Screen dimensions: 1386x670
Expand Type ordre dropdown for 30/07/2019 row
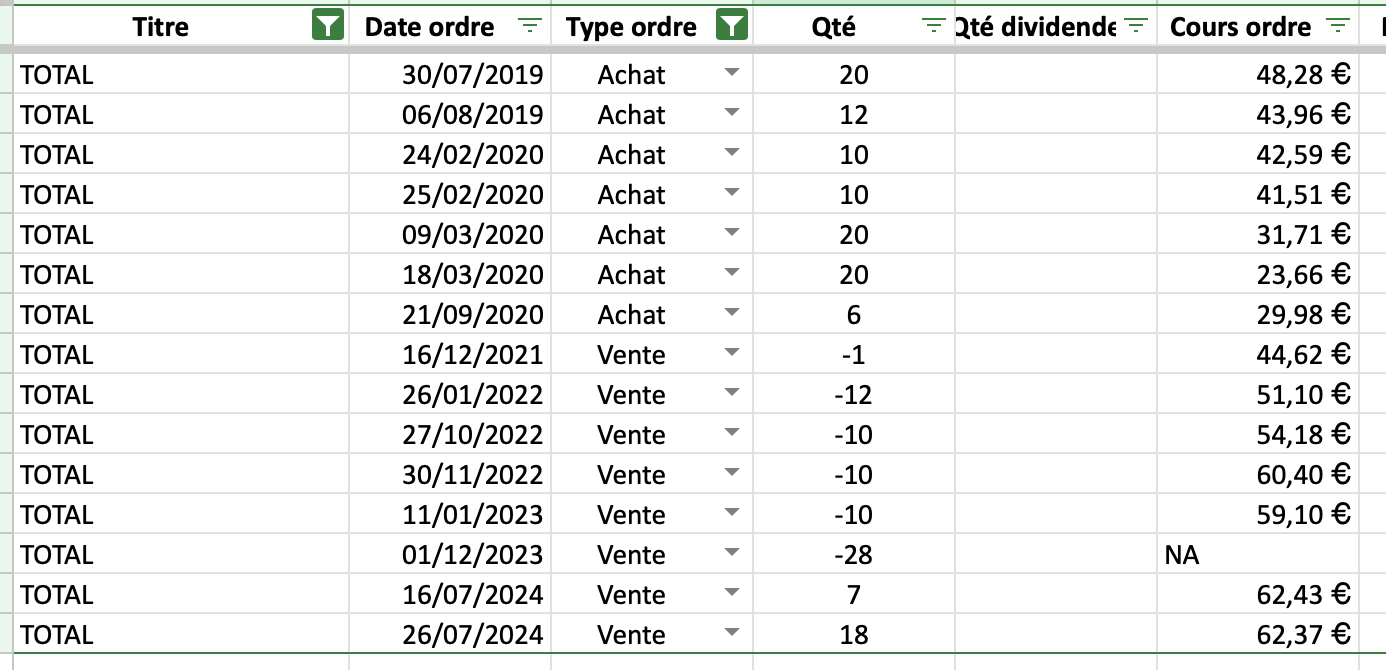[732, 74]
